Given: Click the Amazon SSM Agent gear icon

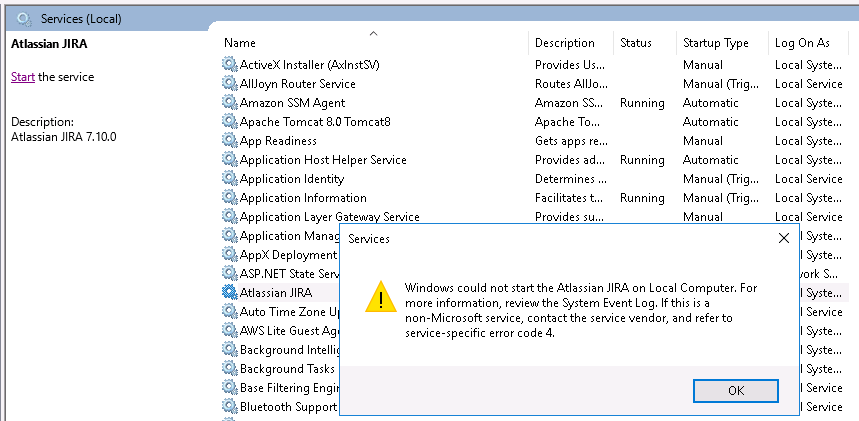Looking at the screenshot, I should pos(230,103).
